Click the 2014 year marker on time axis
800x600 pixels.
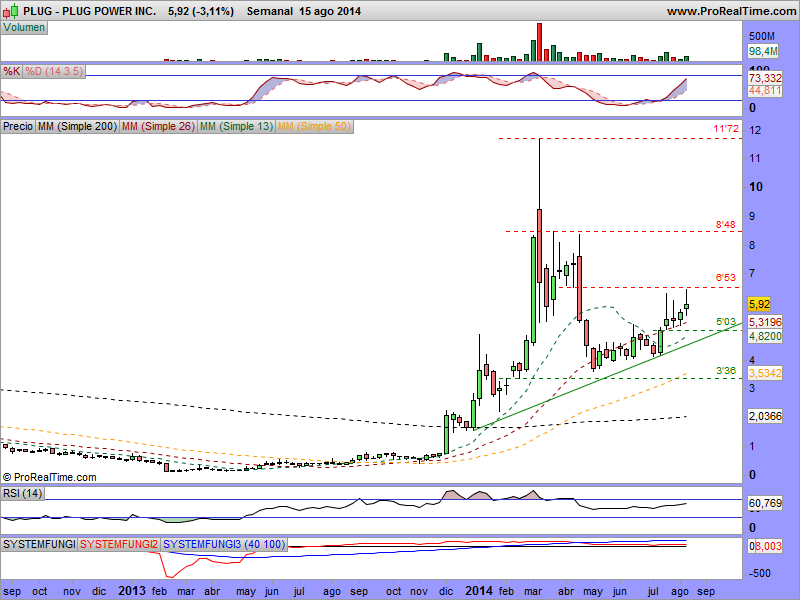479,591
